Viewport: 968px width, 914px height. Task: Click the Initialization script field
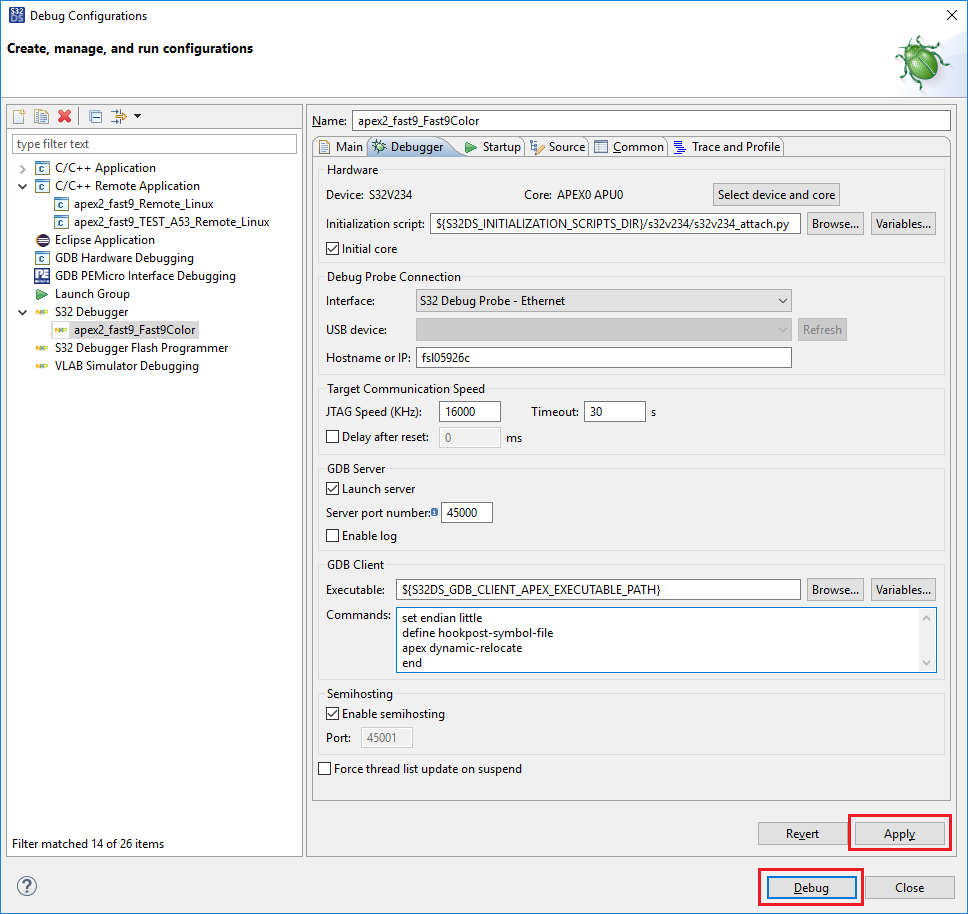(615, 224)
